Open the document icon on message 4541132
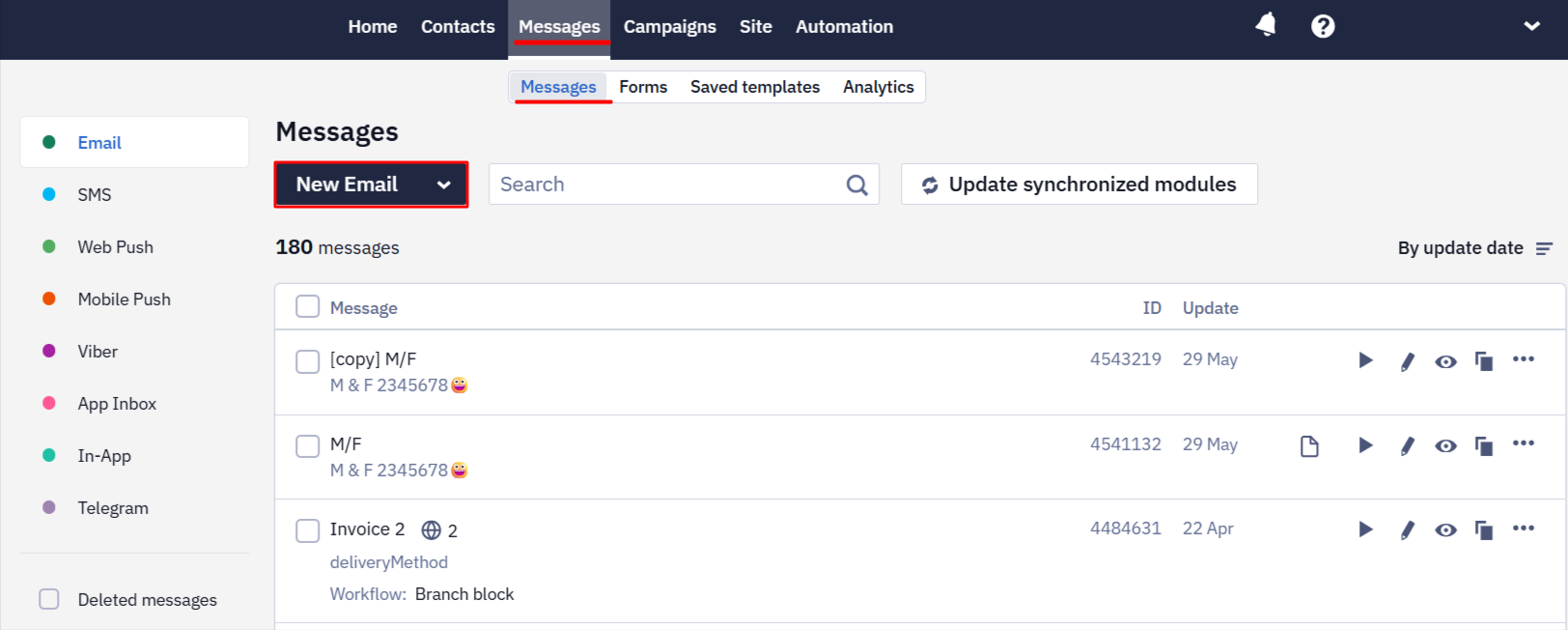This screenshot has height=630, width=1568. (x=1309, y=446)
